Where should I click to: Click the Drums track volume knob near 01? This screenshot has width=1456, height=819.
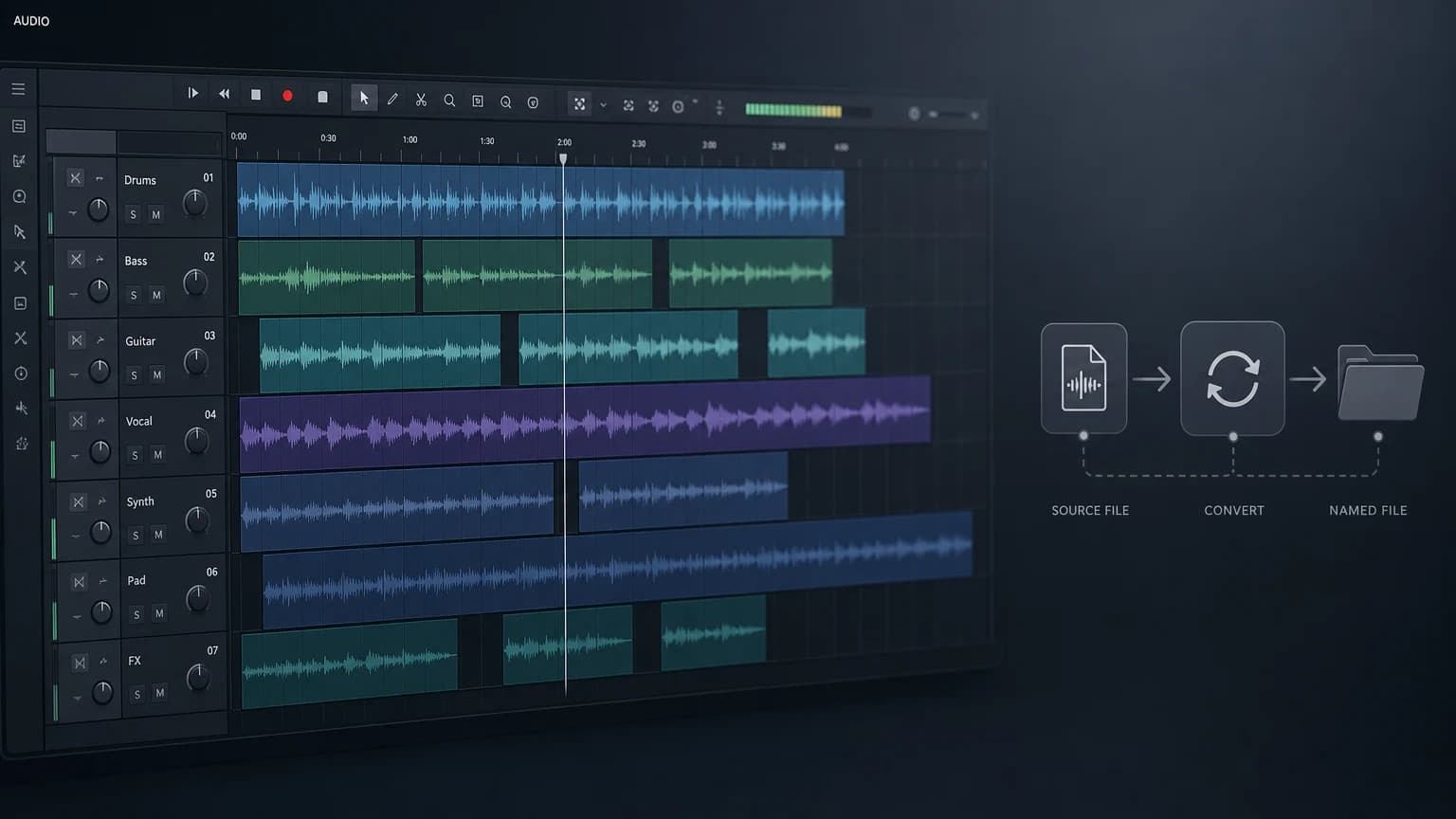194,202
